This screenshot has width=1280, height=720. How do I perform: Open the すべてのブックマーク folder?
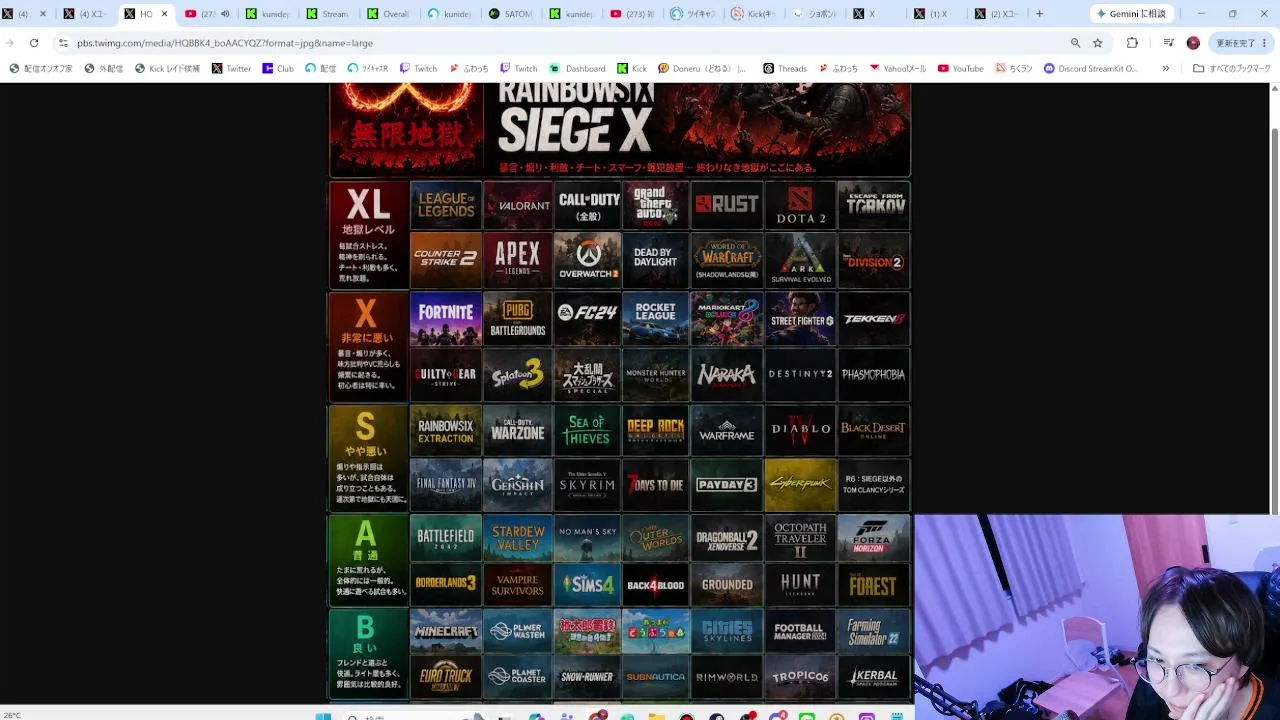tap(1232, 69)
